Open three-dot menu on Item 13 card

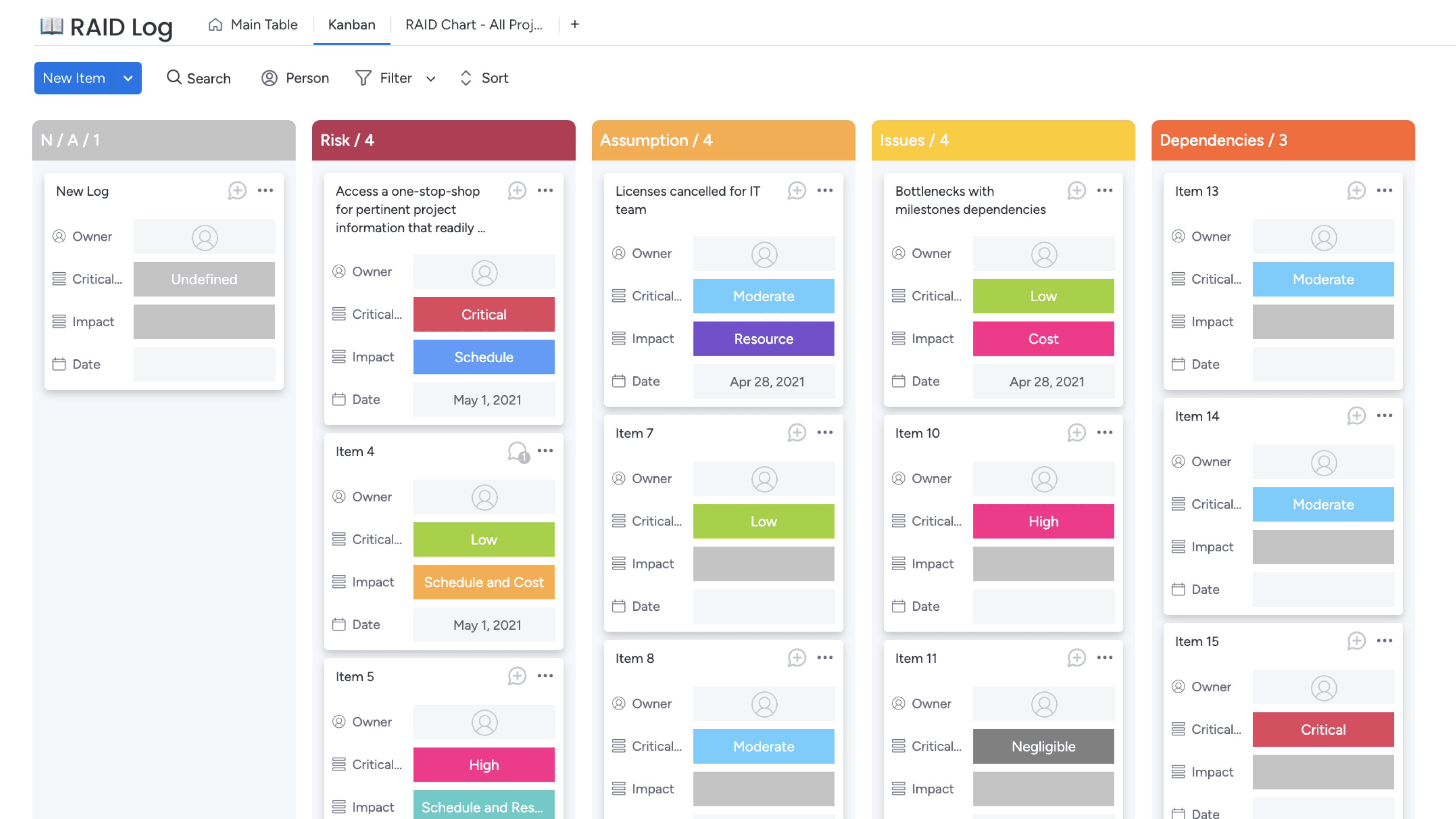point(1384,191)
